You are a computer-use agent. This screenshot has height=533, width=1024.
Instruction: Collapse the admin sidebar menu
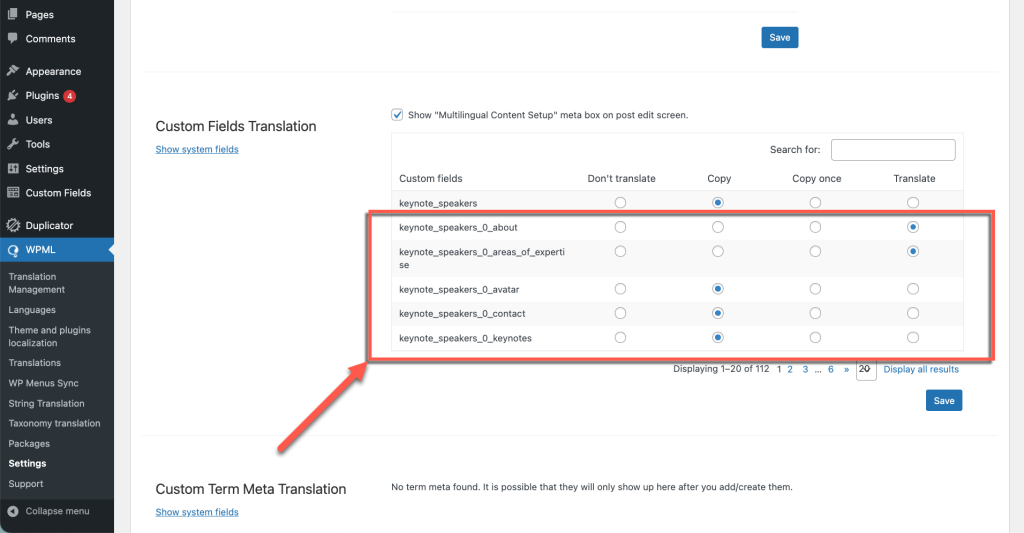(57, 511)
